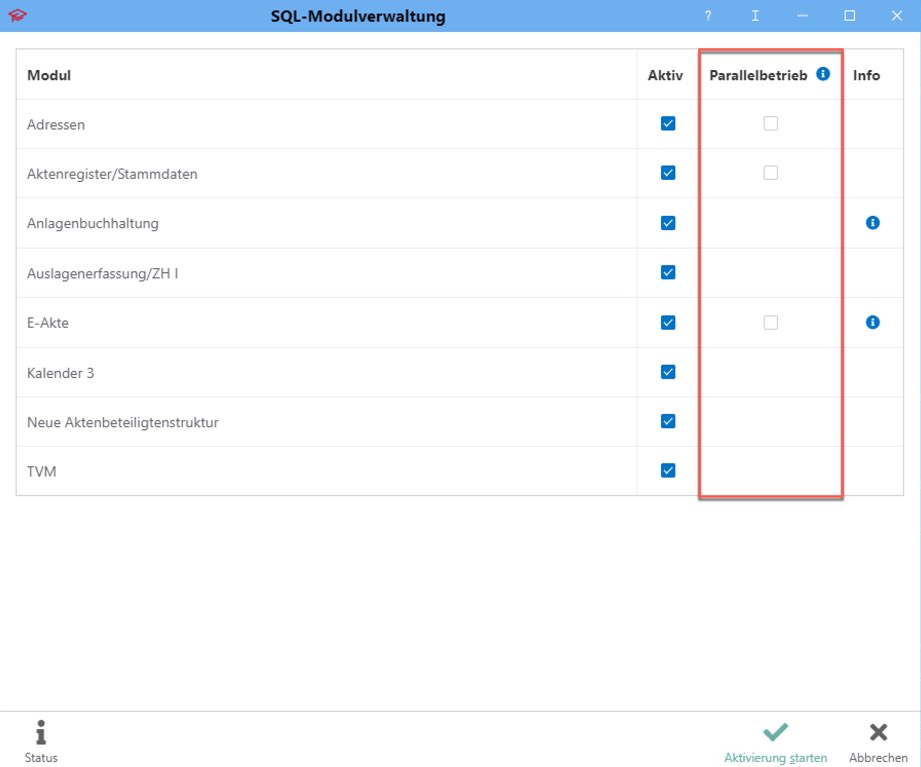
Task: Enable Parallelbetrieb for E-Akte
Action: (771, 322)
